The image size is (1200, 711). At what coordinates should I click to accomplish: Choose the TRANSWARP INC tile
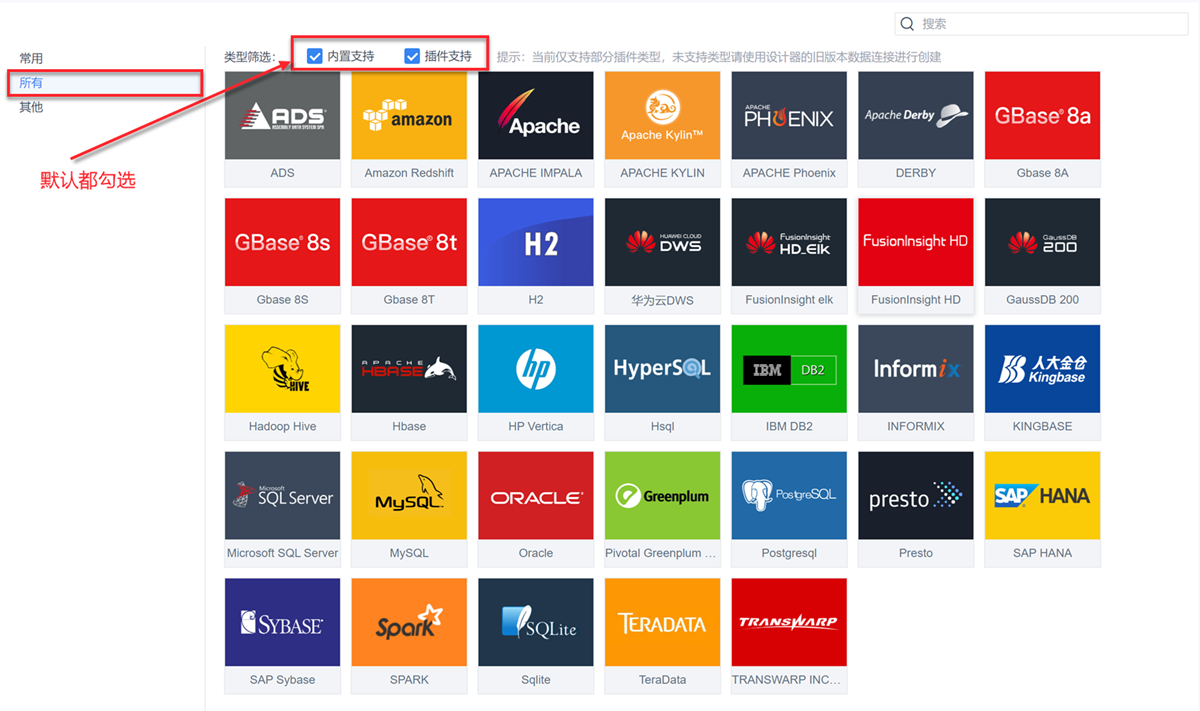[789, 636]
